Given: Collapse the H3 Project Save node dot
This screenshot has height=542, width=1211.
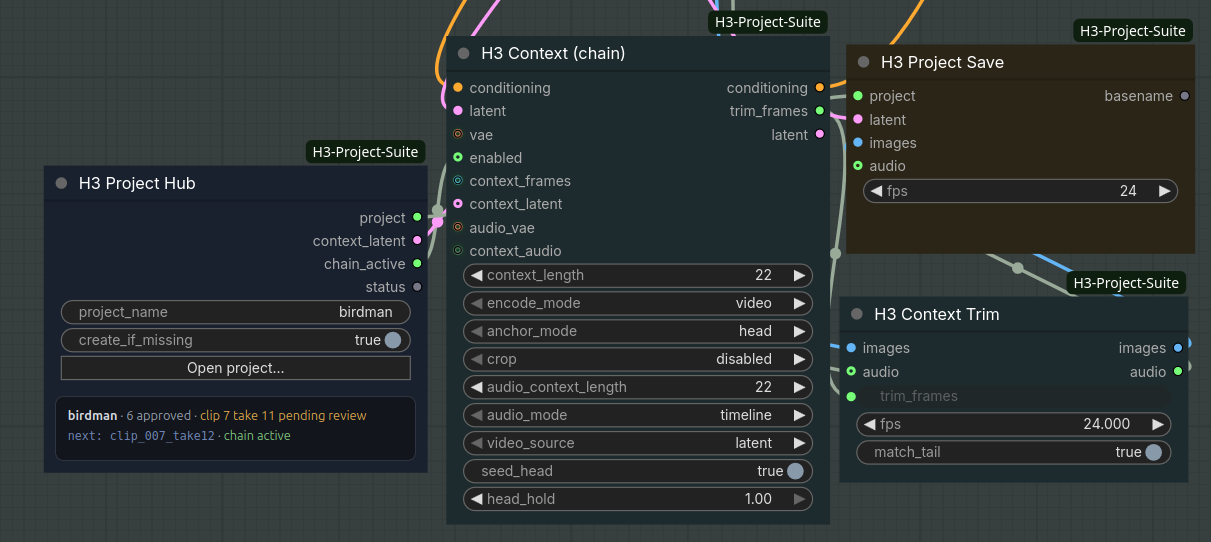Looking at the screenshot, I should [863, 62].
